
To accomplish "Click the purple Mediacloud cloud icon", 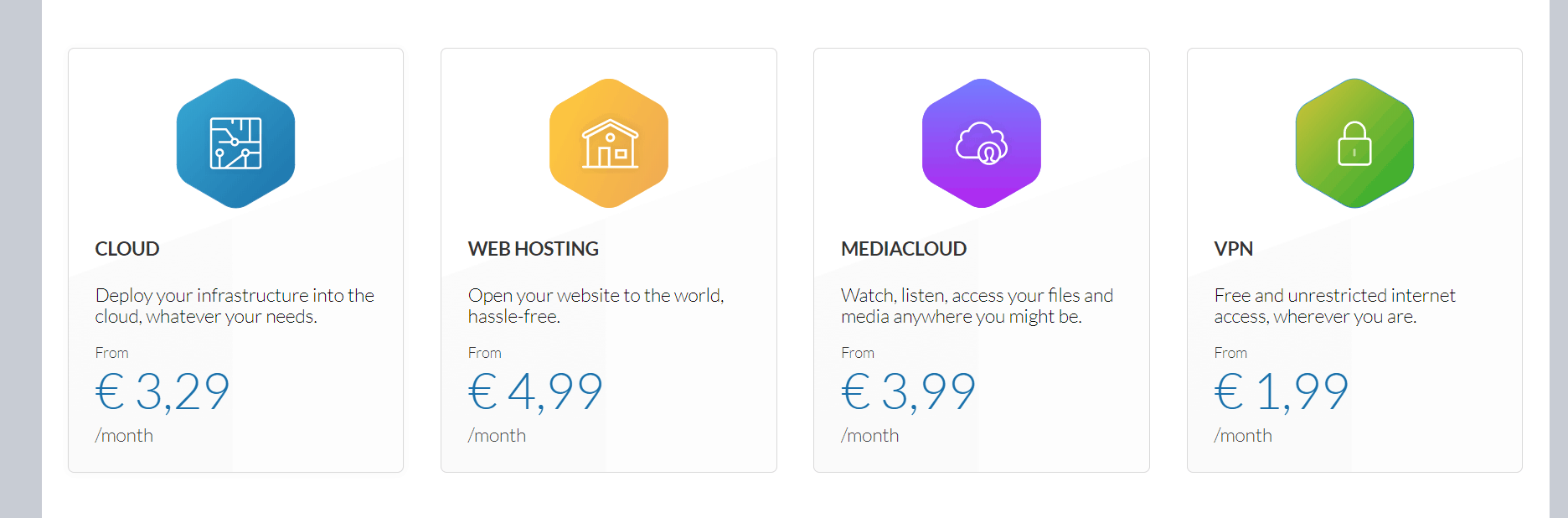I will pyautogui.click(x=982, y=143).
